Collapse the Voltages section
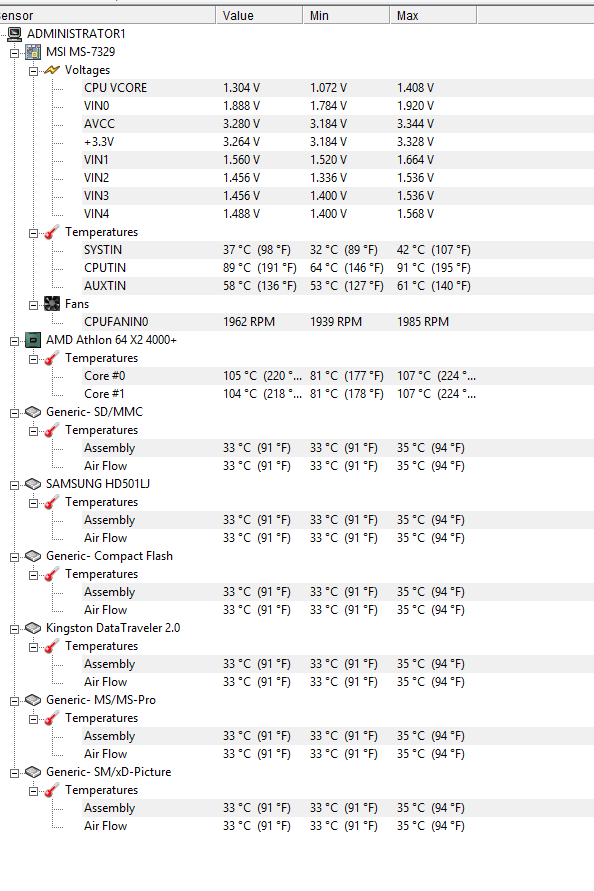Viewport: 594px width, 891px height. click(x=33, y=71)
